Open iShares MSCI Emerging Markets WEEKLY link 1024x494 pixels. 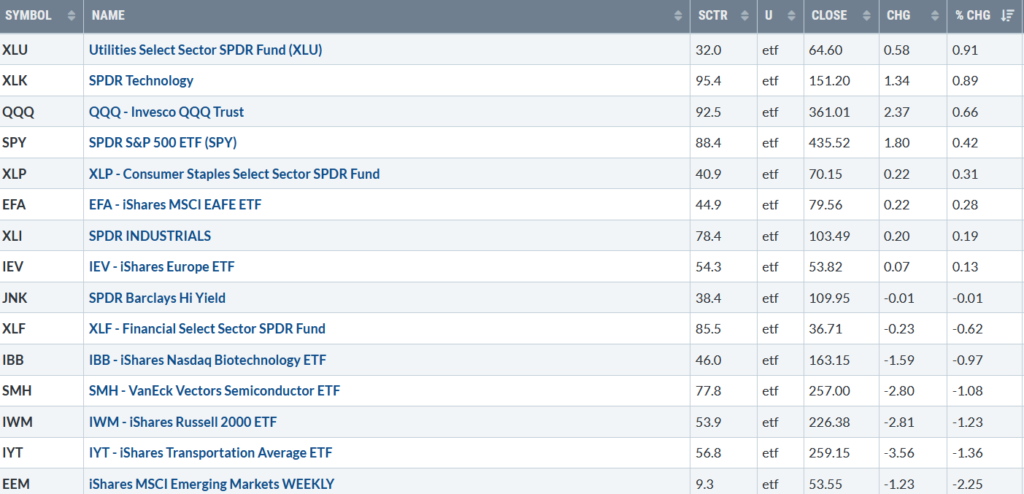point(212,484)
